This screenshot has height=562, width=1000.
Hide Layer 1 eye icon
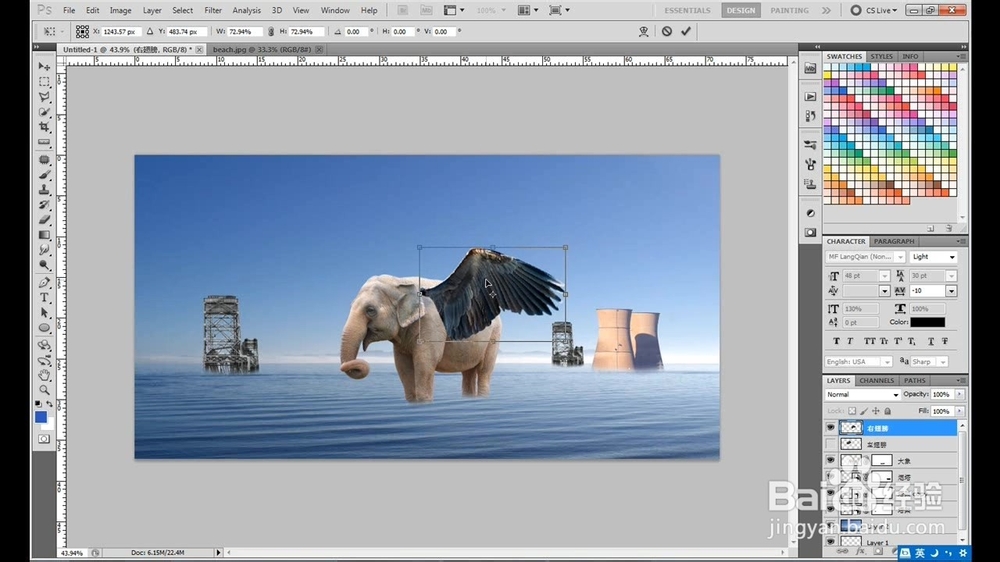click(x=830, y=542)
